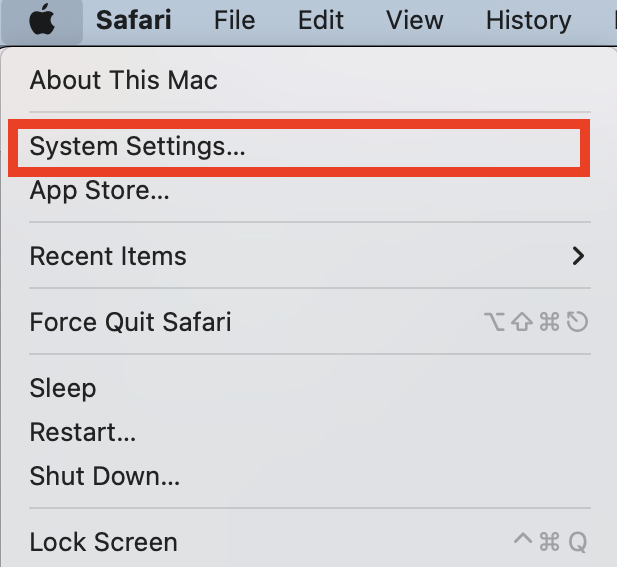Screen dimensions: 617x567
Task: Click the option-key symbol beside Force Quit Safari
Action: coord(494,322)
